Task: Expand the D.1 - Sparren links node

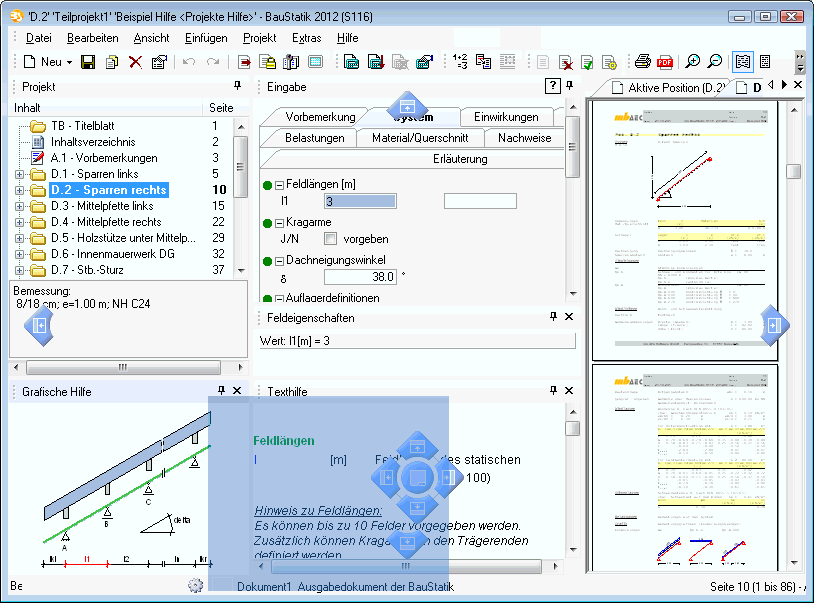Action: click(19, 174)
